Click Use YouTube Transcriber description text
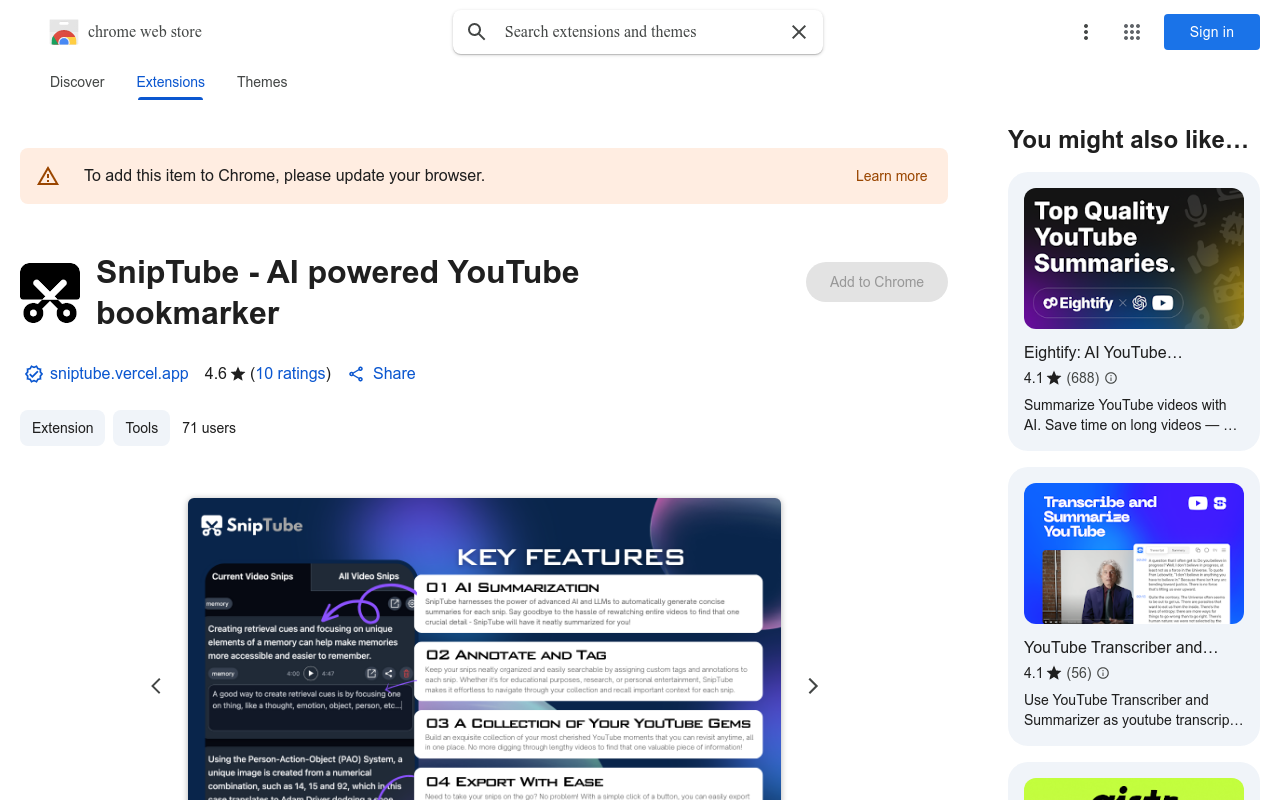1280x800 pixels. point(1134,710)
